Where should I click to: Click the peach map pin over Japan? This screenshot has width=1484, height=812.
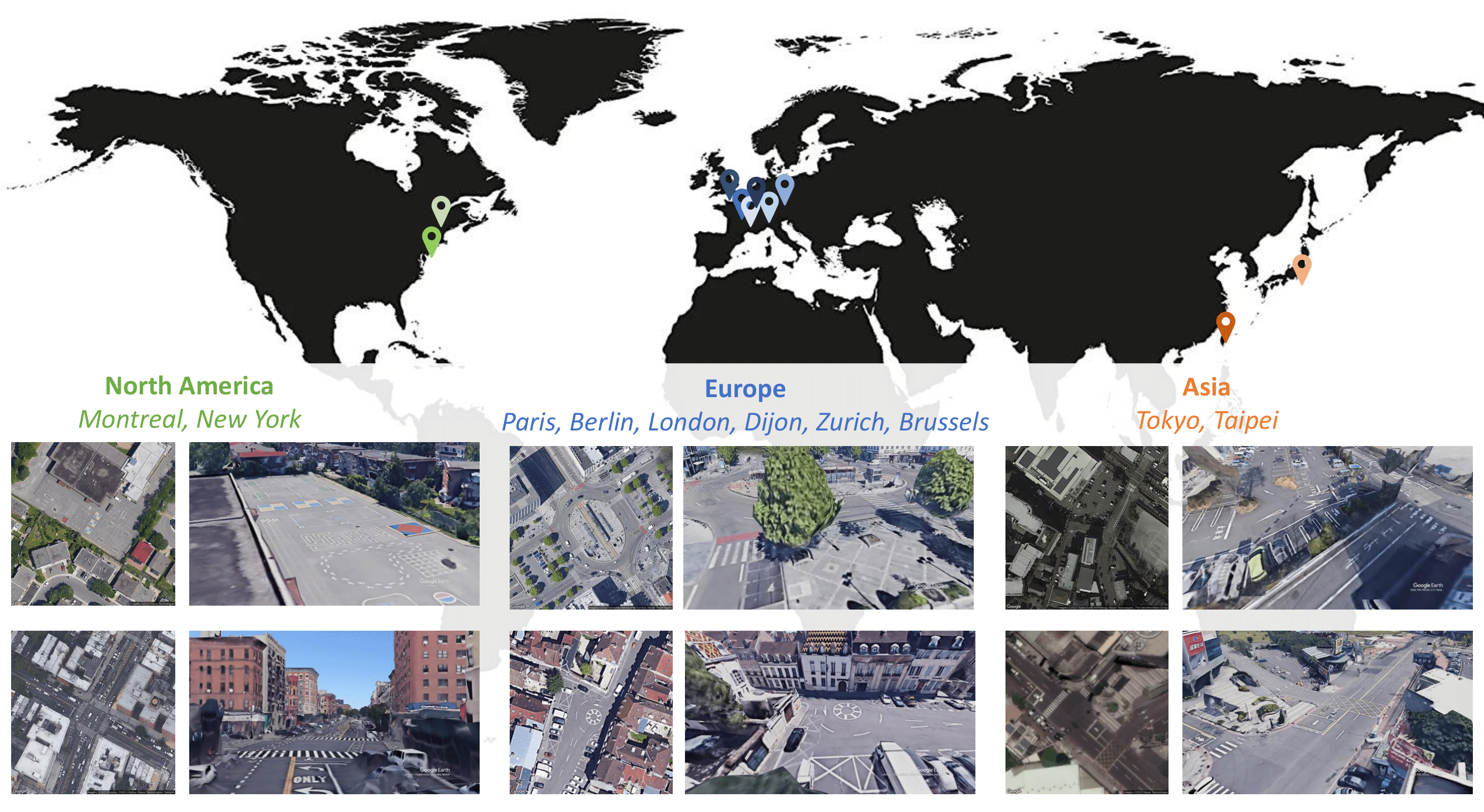coord(1302,269)
